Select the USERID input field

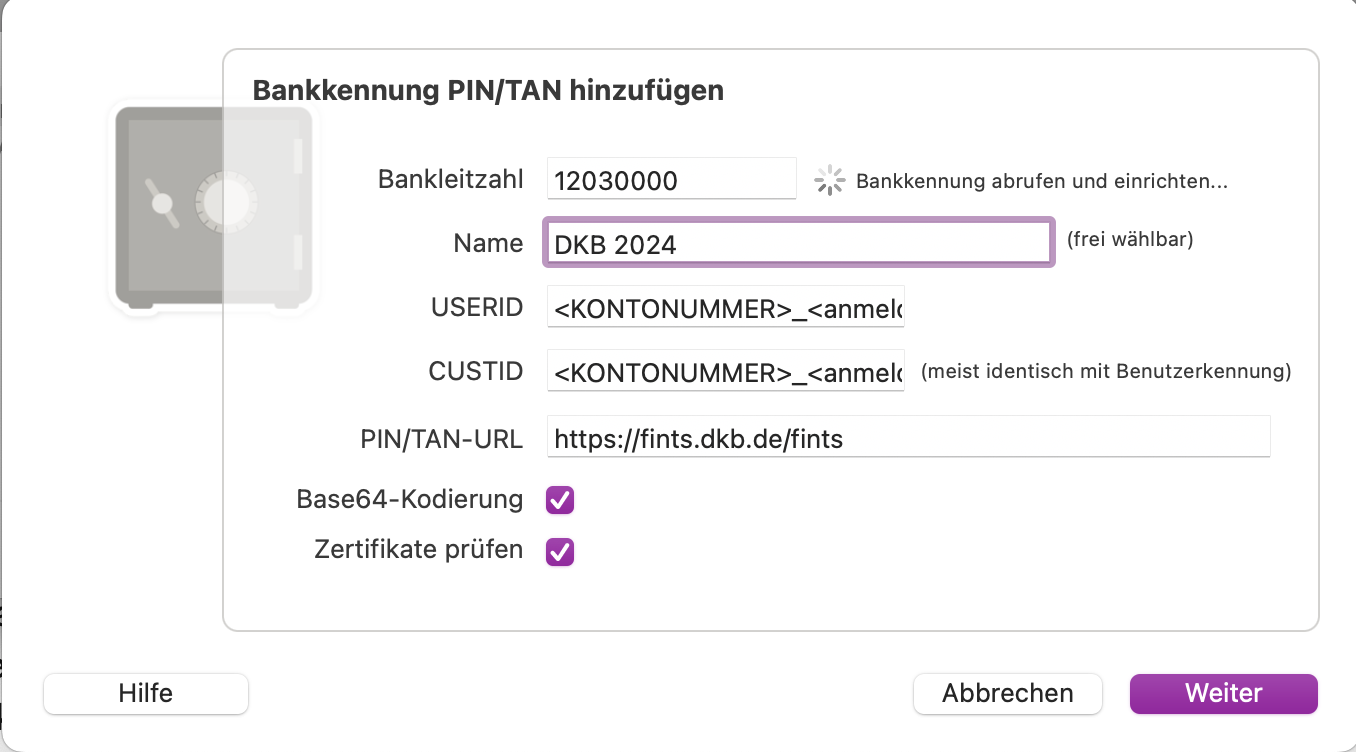726,308
